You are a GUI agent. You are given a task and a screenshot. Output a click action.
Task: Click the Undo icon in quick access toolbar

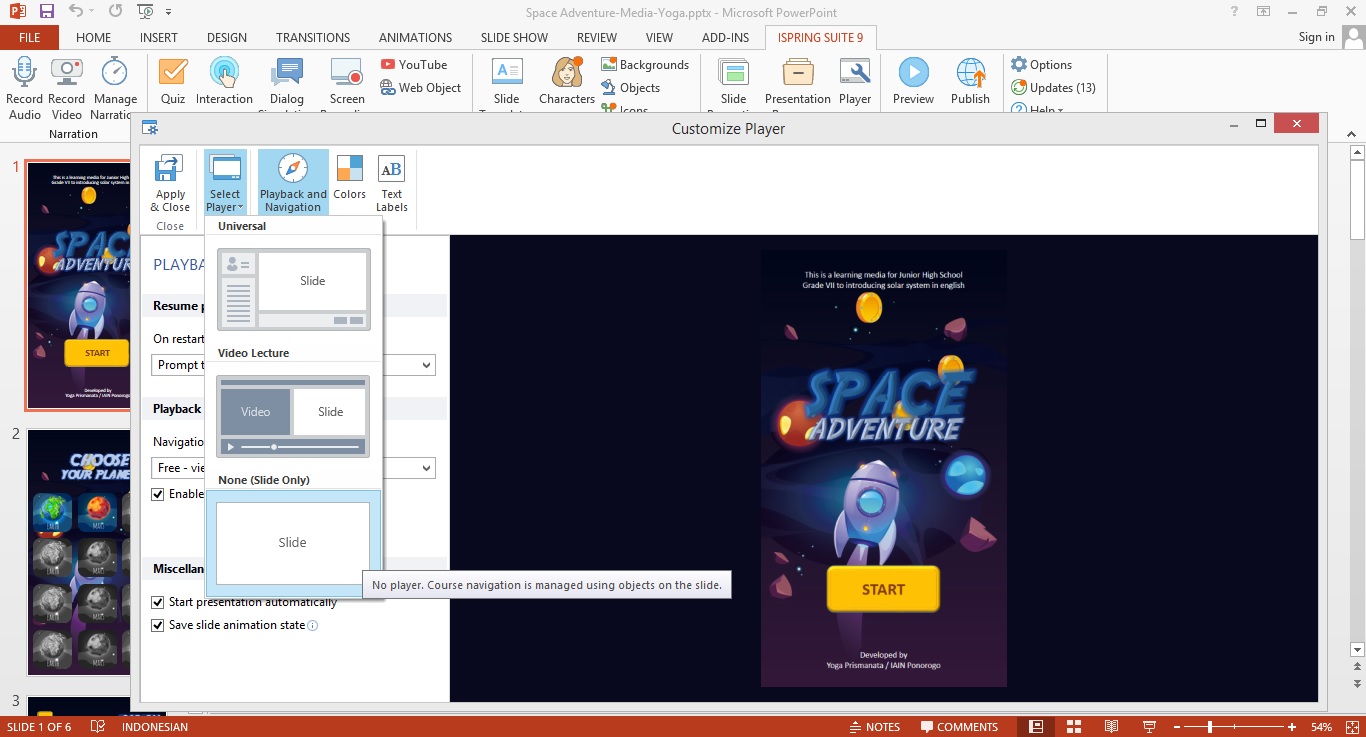point(77,12)
